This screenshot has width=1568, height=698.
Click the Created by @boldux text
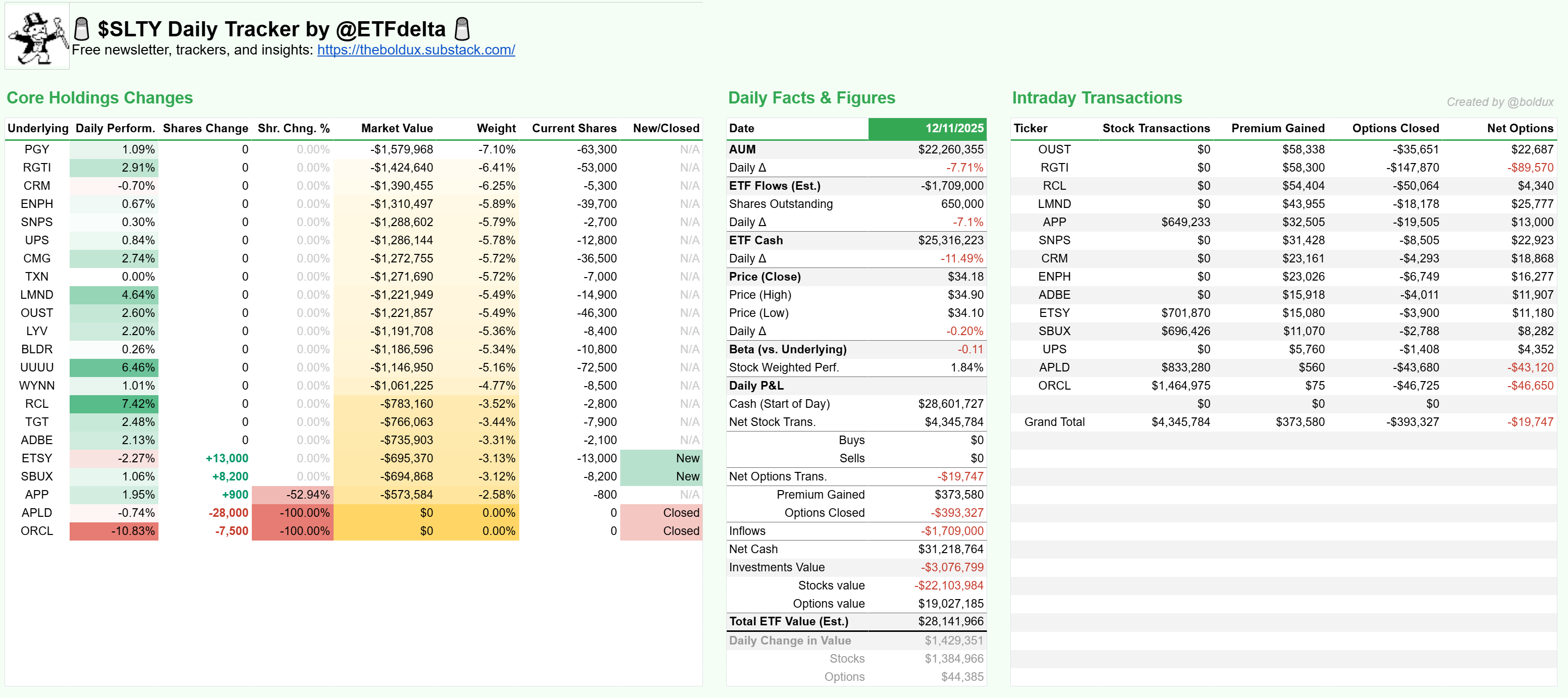tap(1499, 102)
